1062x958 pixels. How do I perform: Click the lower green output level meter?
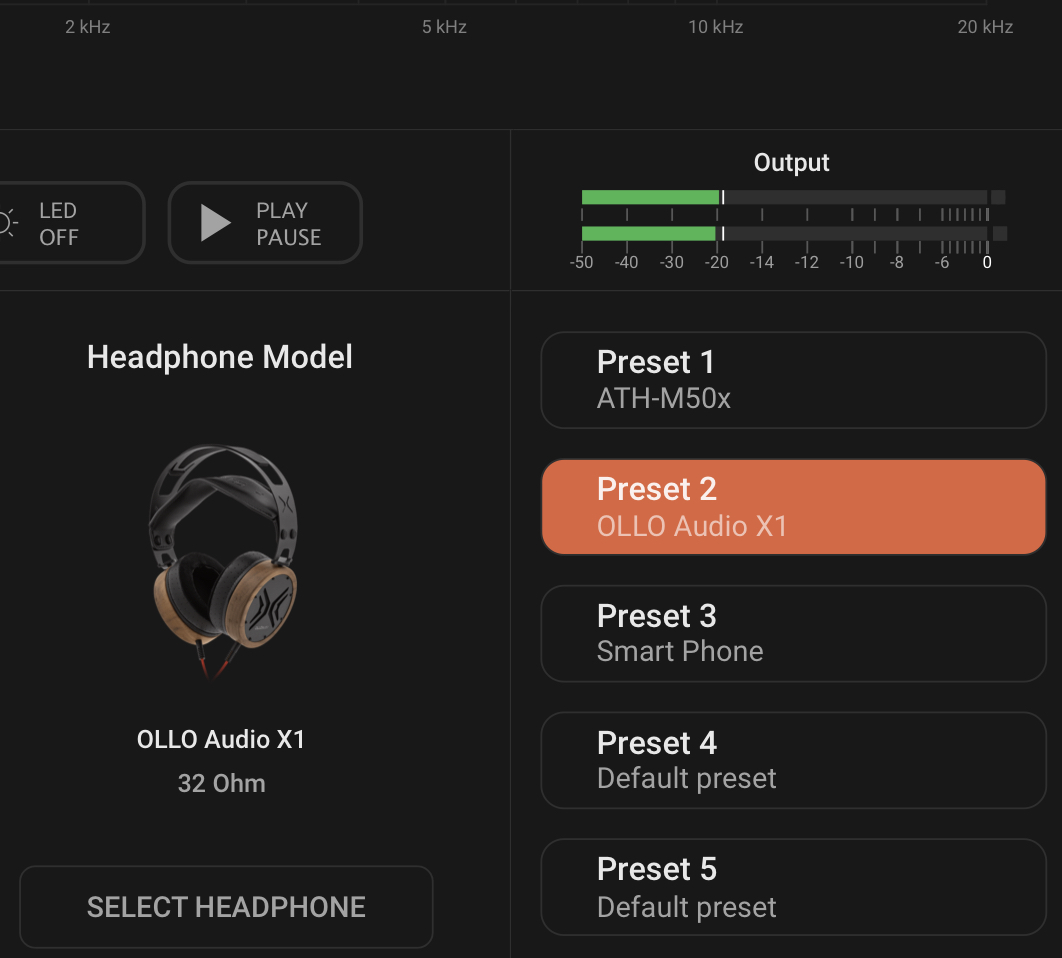pyautogui.click(x=648, y=234)
